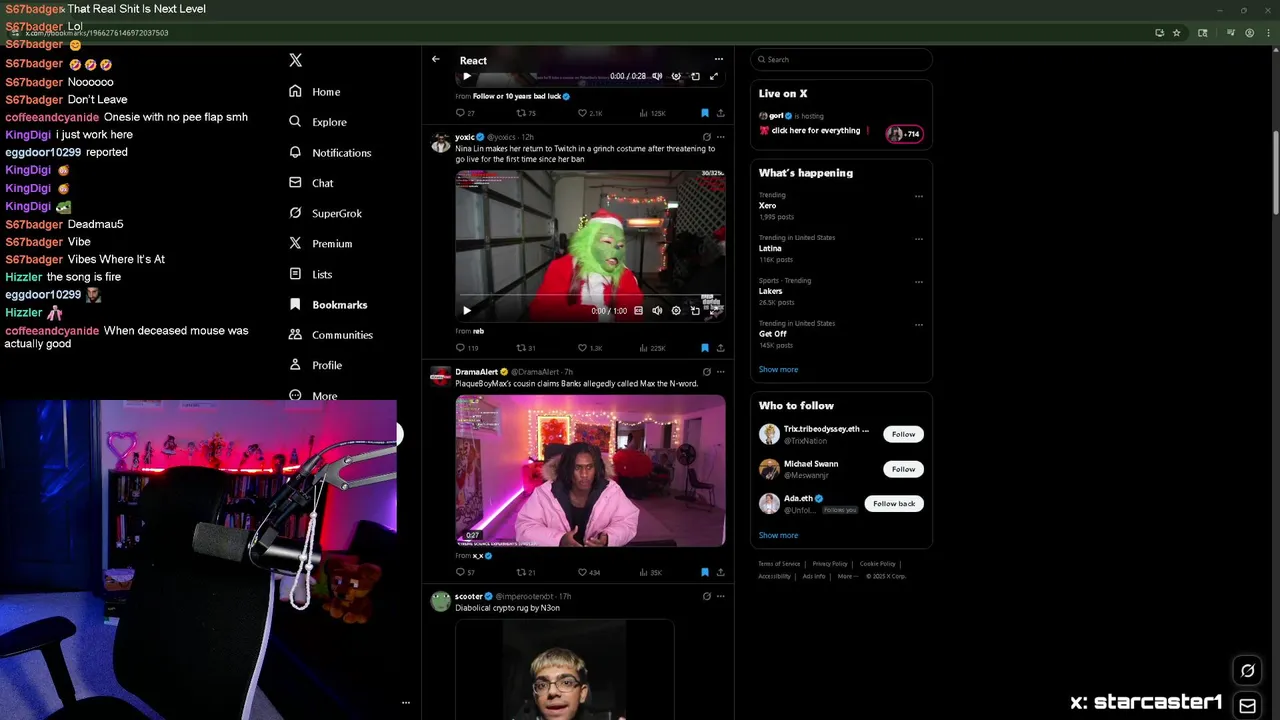Like the post with 2.1K likes
1280x720 pixels.
click(x=590, y=113)
